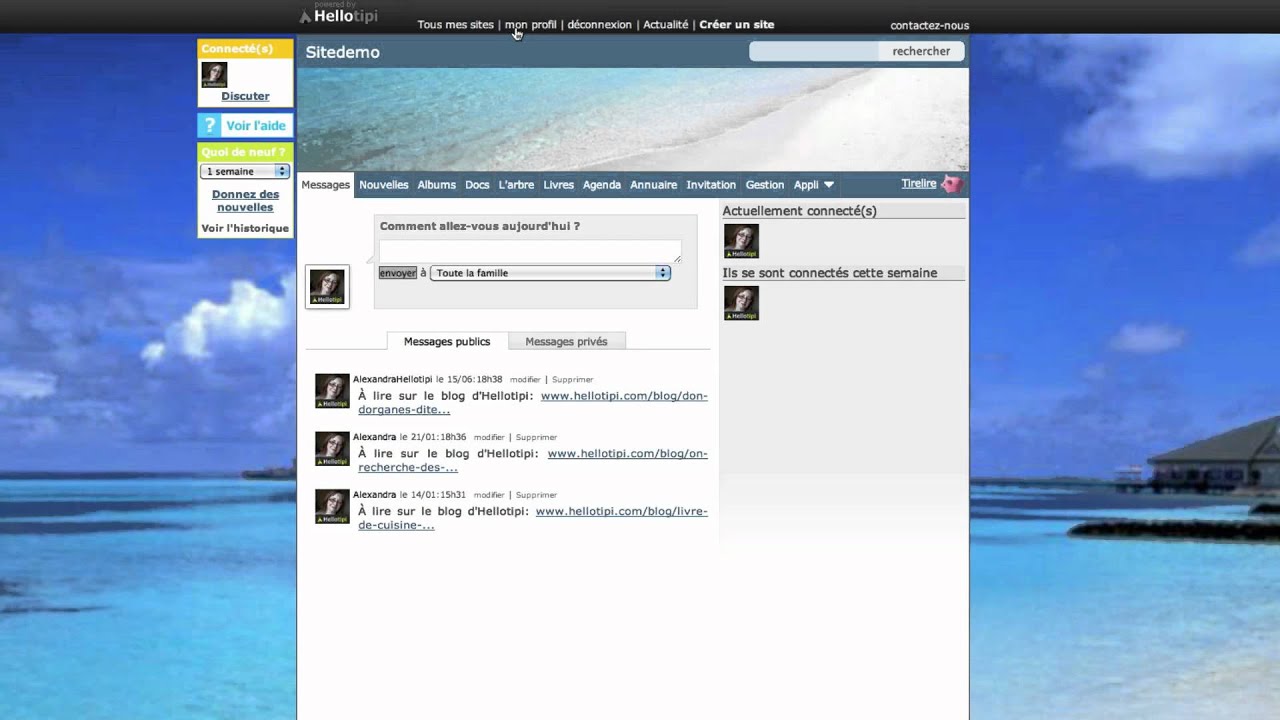
Task: Click in the search input field
Action: [814, 51]
